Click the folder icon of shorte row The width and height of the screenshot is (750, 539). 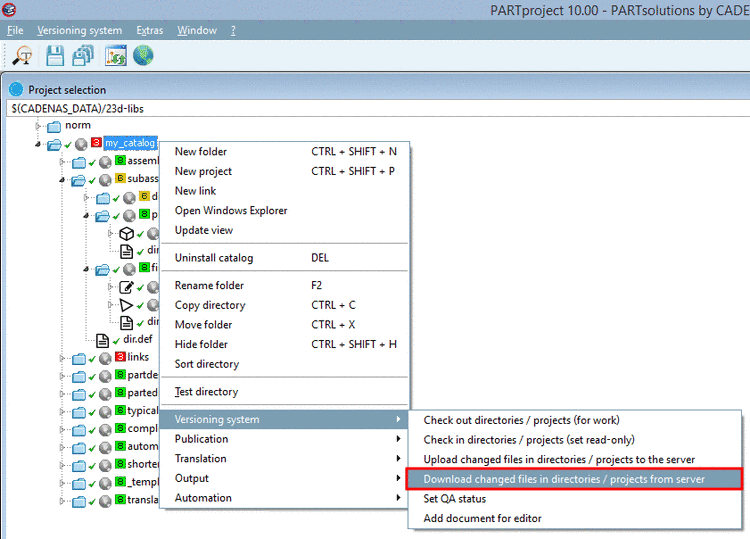click(x=79, y=465)
